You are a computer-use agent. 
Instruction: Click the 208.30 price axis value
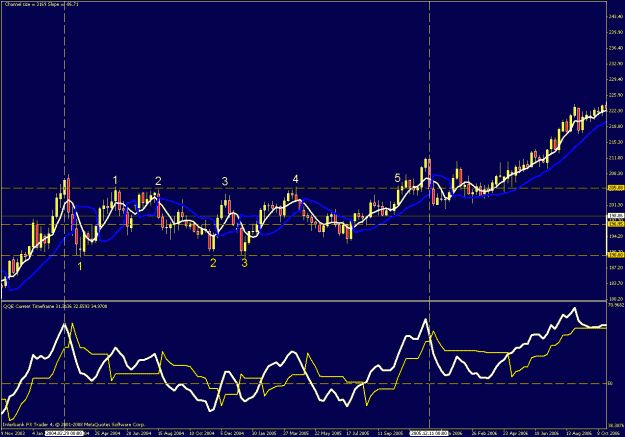(616, 173)
